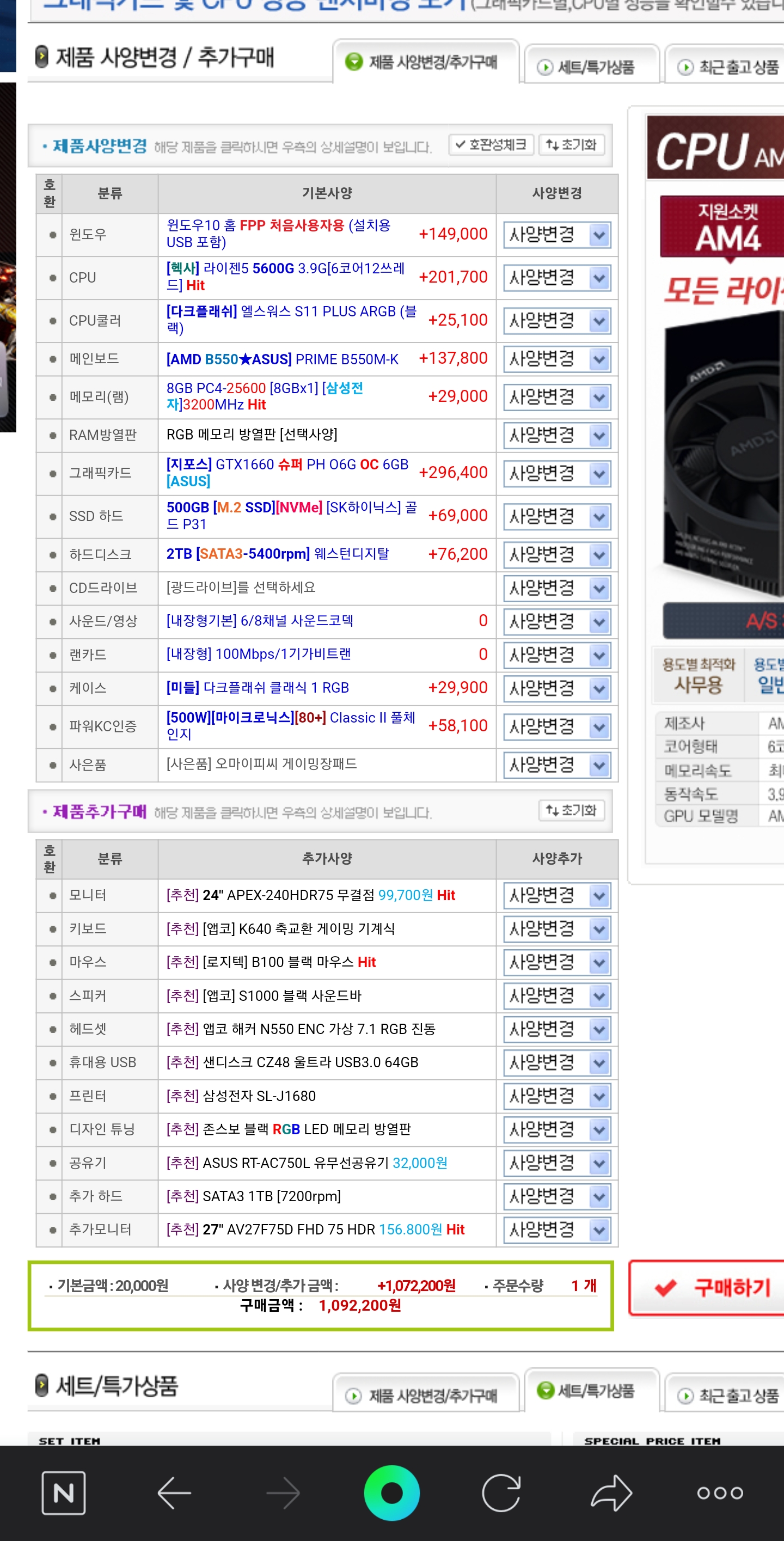Click the 24" APEX-240HDR75 monitor link
This screenshot has height=1541, width=784.
pyautogui.click(x=310, y=895)
